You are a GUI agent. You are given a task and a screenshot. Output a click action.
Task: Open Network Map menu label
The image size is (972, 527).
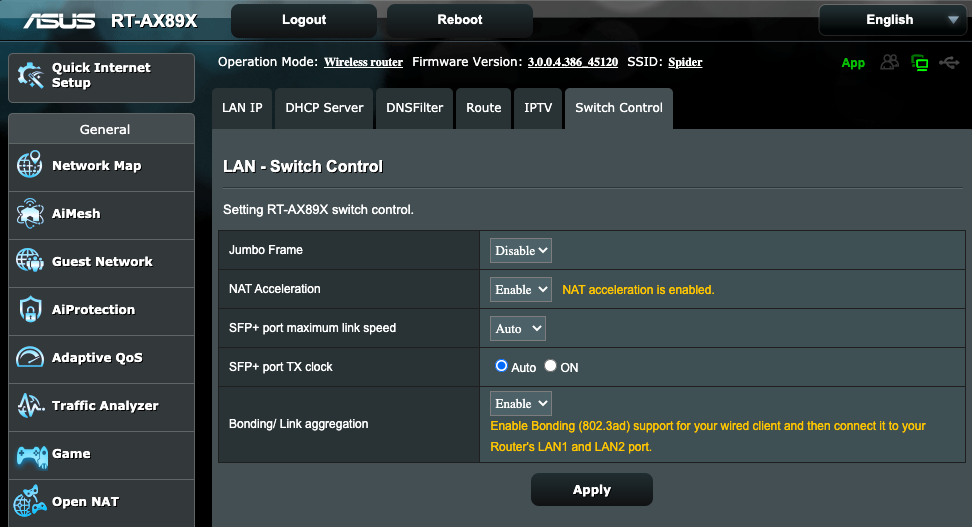click(x=97, y=166)
